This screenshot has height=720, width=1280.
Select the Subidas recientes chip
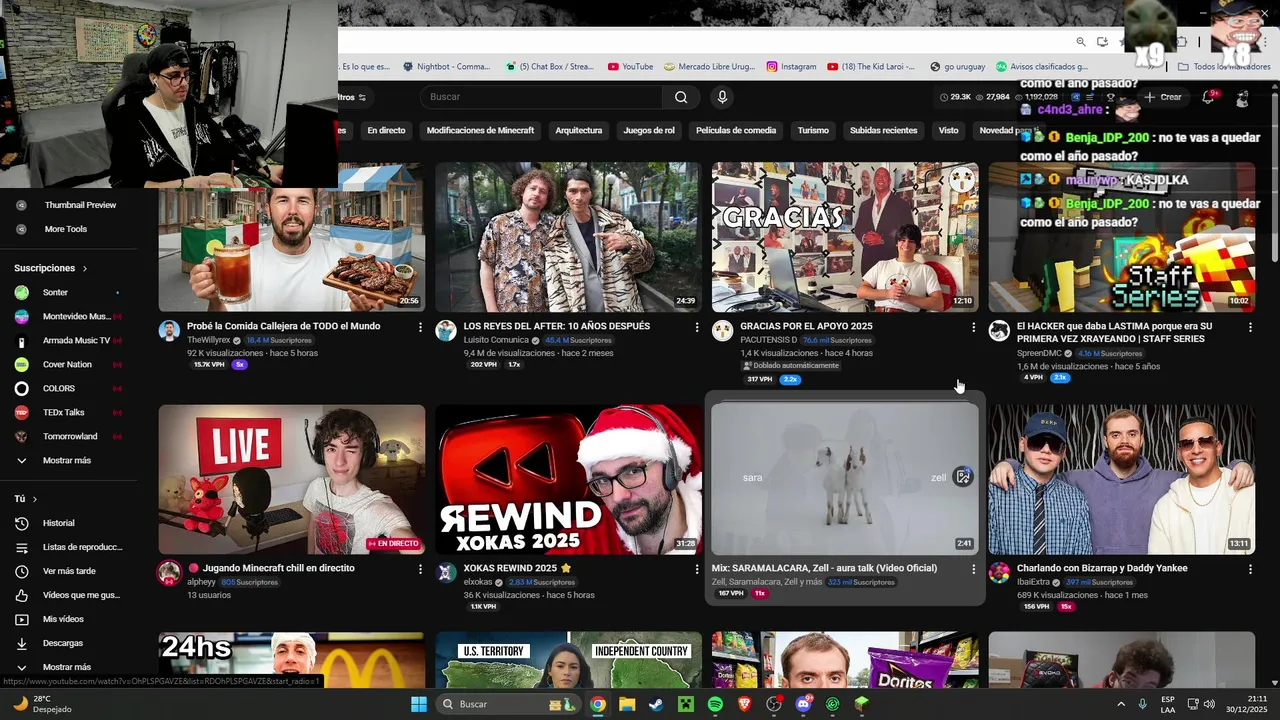(x=884, y=130)
